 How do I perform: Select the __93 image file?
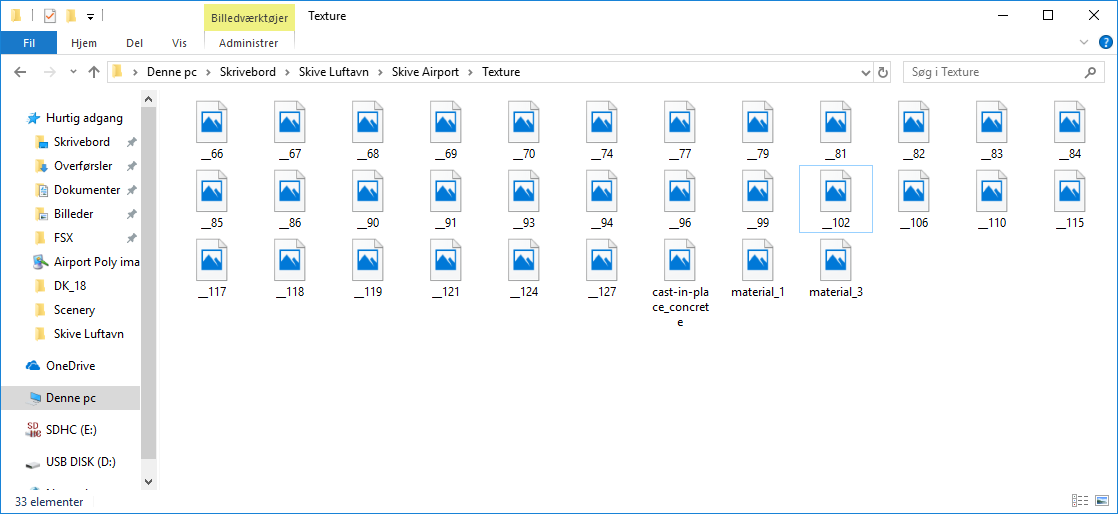coord(524,200)
